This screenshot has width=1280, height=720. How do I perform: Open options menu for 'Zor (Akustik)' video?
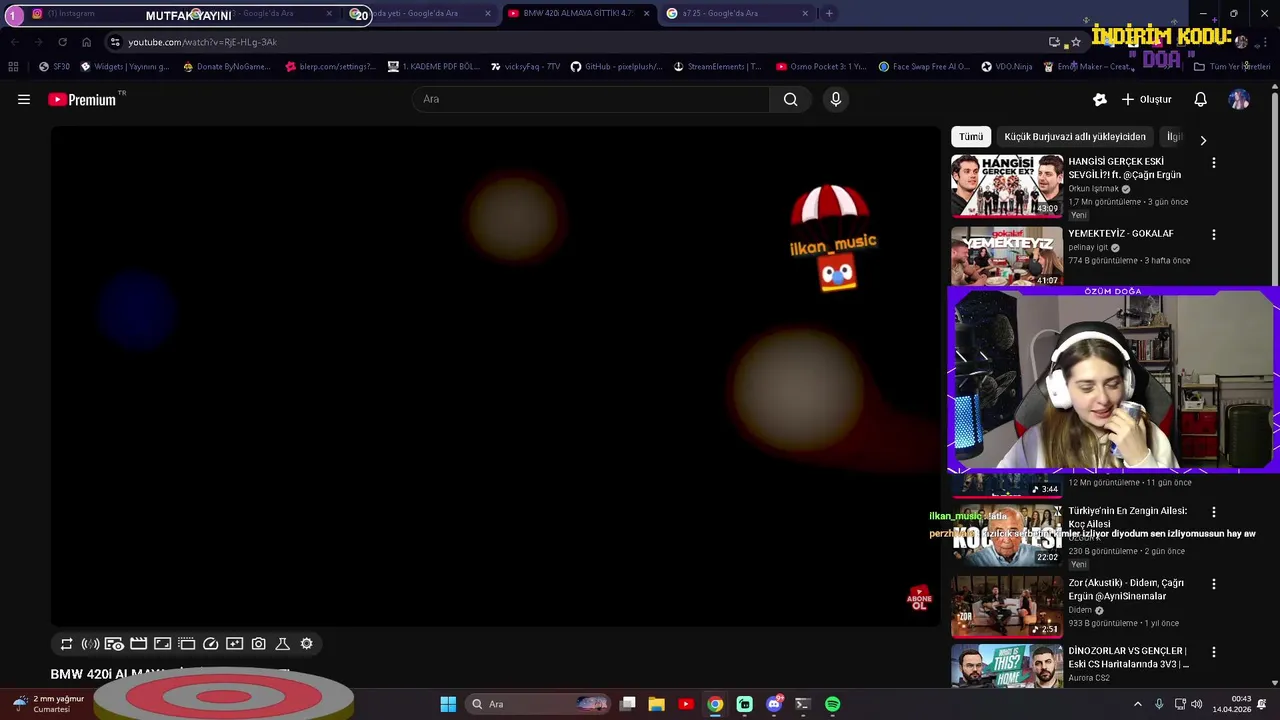point(1214,584)
